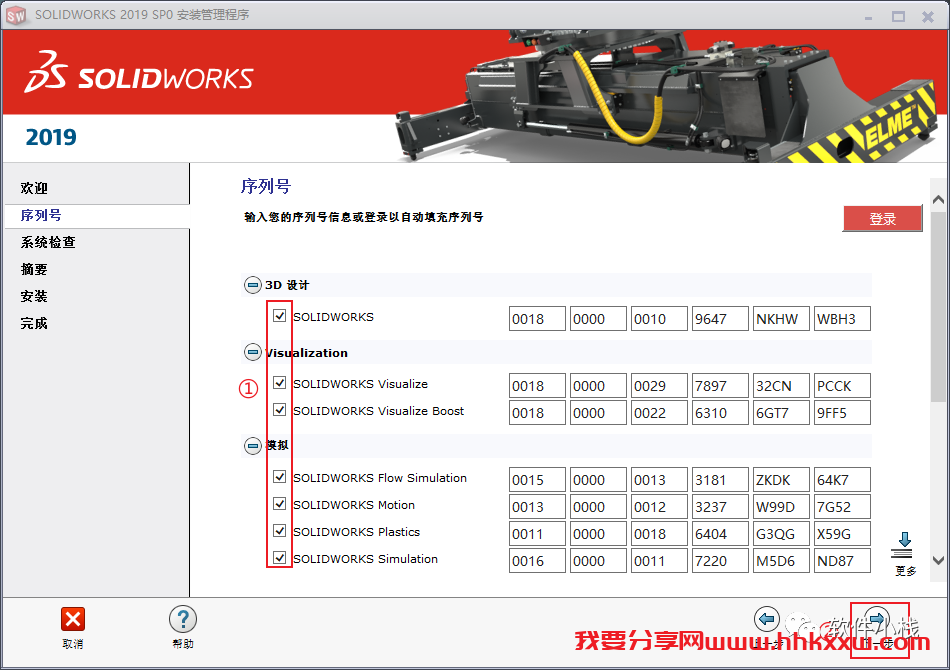This screenshot has width=950, height=670.
Task: Click Motion serial field 3237
Action: (720, 506)
